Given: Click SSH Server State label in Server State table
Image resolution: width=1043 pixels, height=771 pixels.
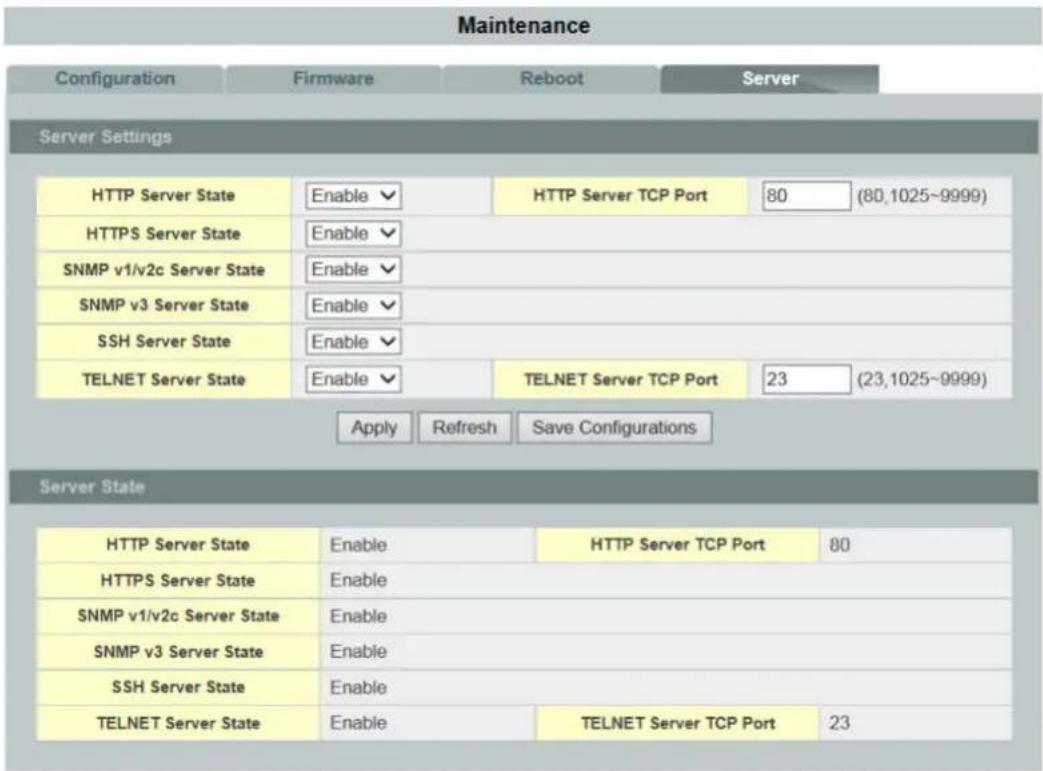Looking at the screenshot, I should (x=178, y=687).
